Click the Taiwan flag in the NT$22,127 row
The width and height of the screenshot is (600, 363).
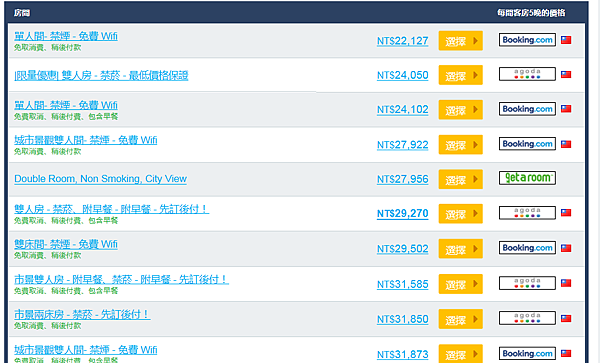(566, 40)
